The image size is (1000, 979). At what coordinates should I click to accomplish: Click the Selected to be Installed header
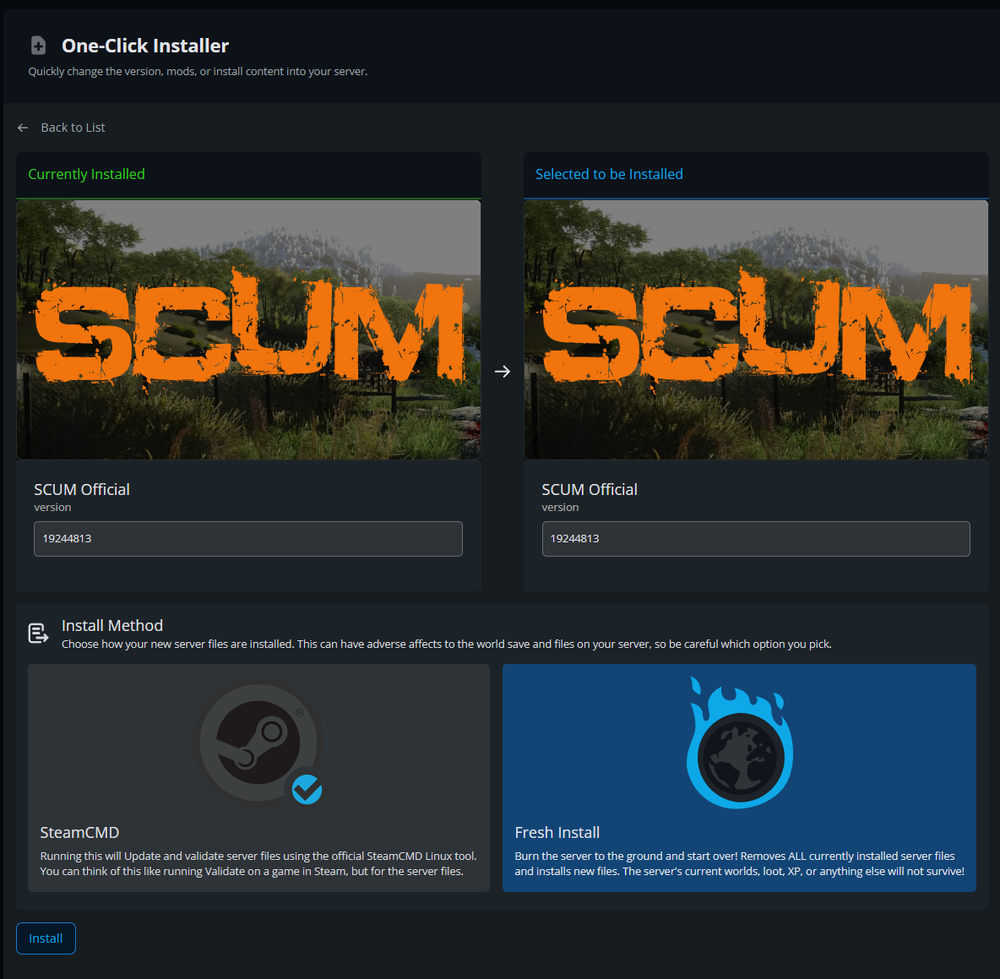(609, 173)
